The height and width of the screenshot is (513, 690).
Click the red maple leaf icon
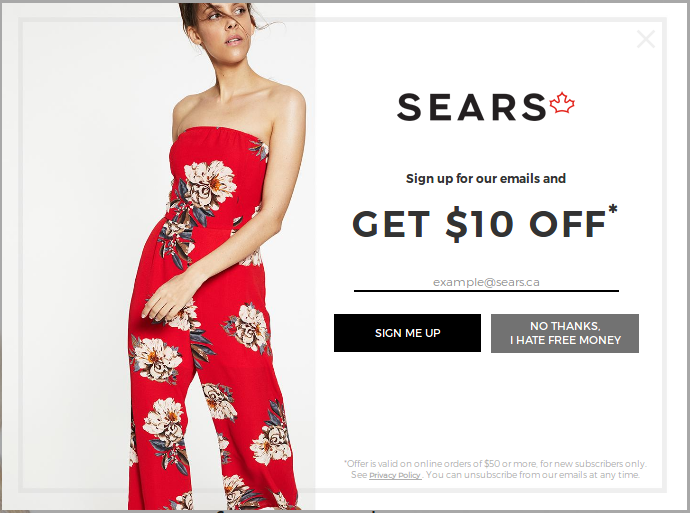click(562, 103)
